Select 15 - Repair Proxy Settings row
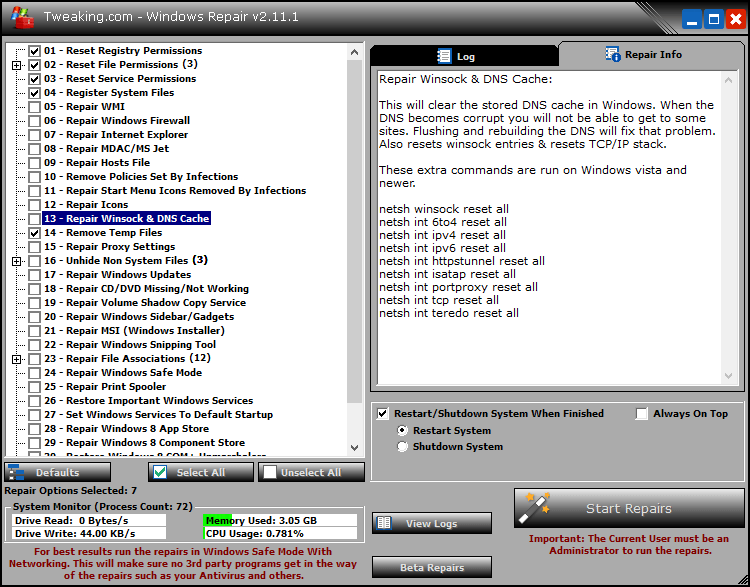The image size is (750, 587). (110, 247)
